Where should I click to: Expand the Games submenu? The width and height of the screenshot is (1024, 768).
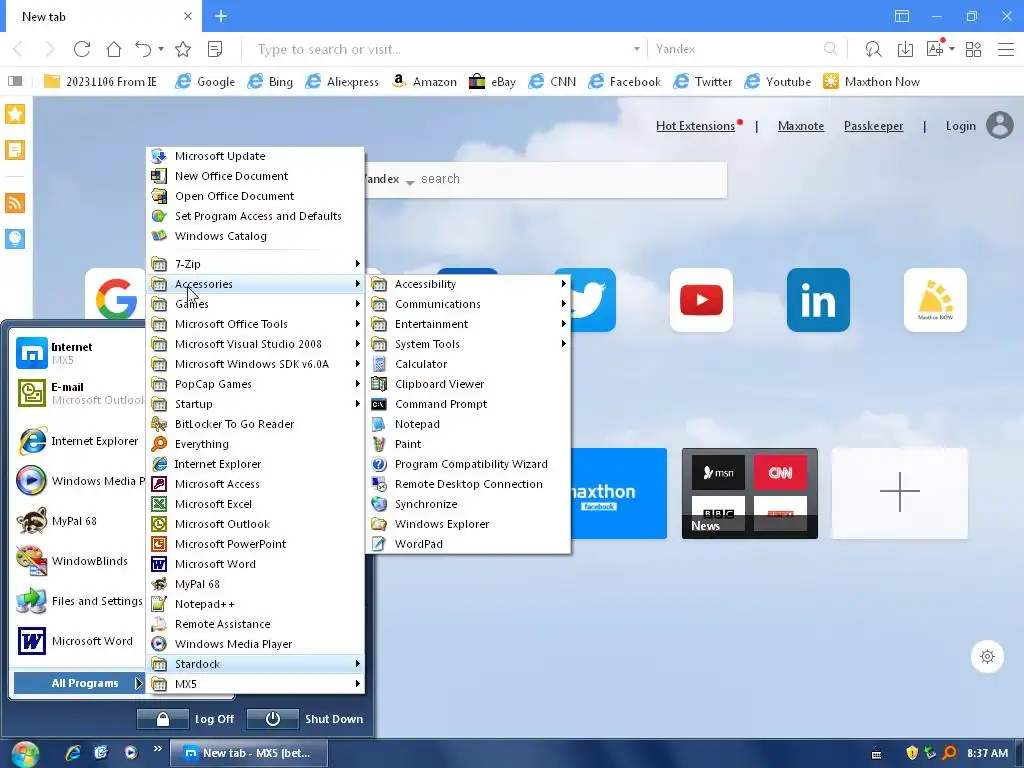(255, 304)
